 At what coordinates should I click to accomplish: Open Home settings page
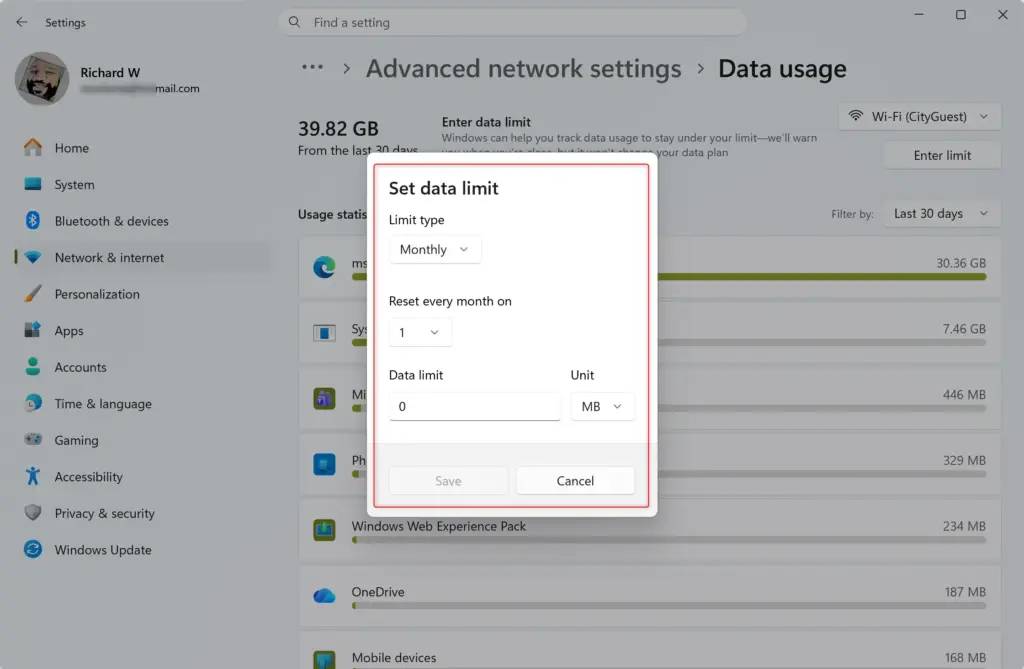142,148
